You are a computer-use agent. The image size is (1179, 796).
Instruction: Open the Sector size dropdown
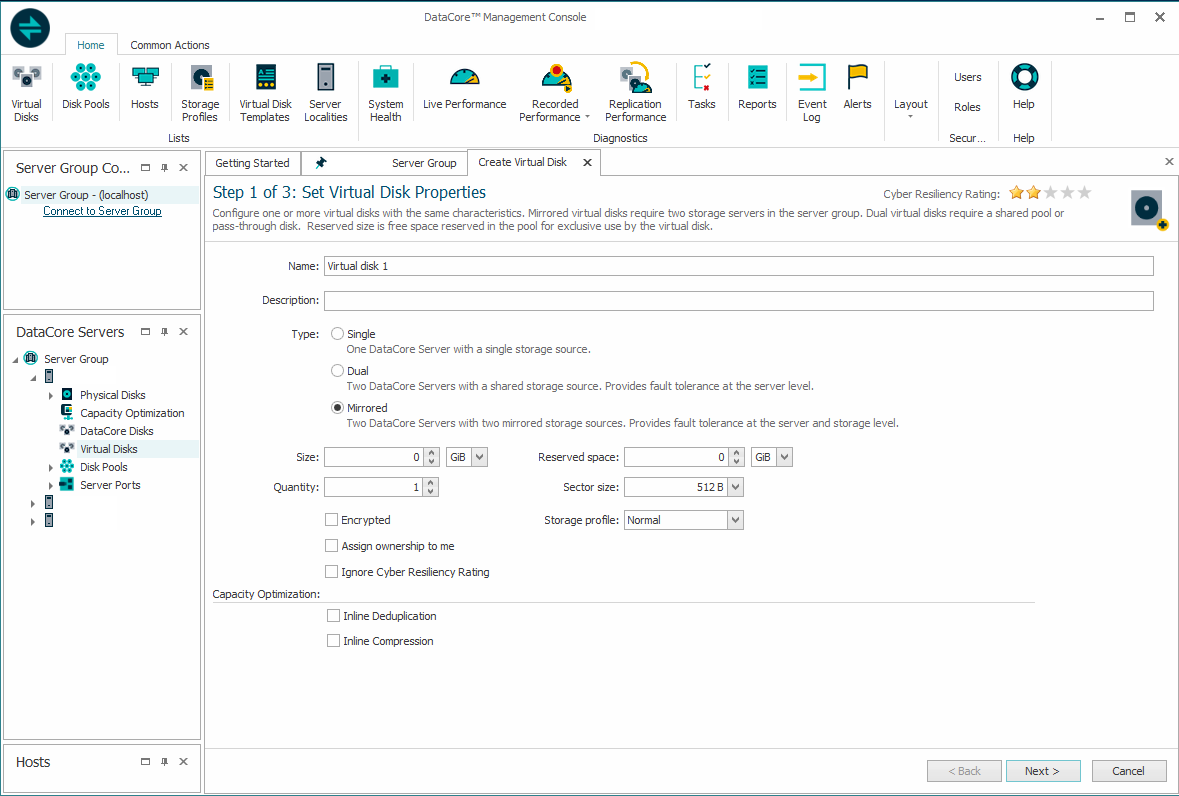point(736,487)
